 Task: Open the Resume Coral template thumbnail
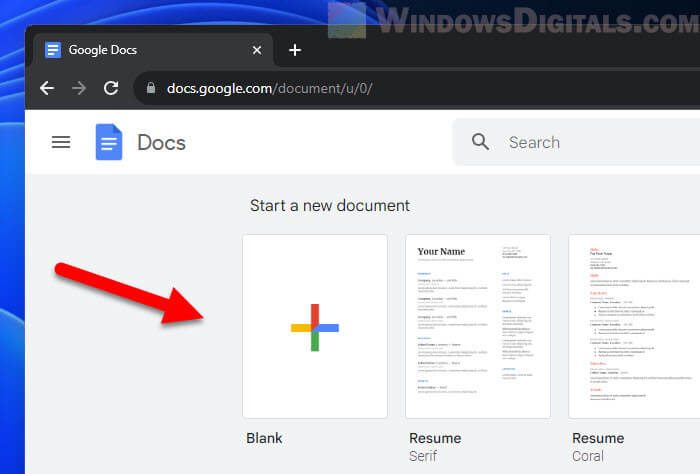click(x=634, y=327)
